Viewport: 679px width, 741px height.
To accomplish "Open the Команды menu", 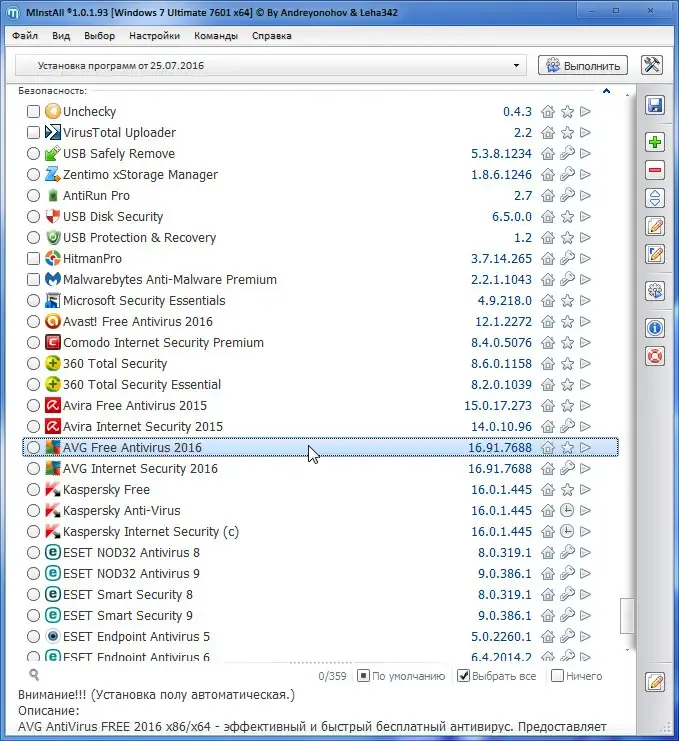I will click(216, 36).
